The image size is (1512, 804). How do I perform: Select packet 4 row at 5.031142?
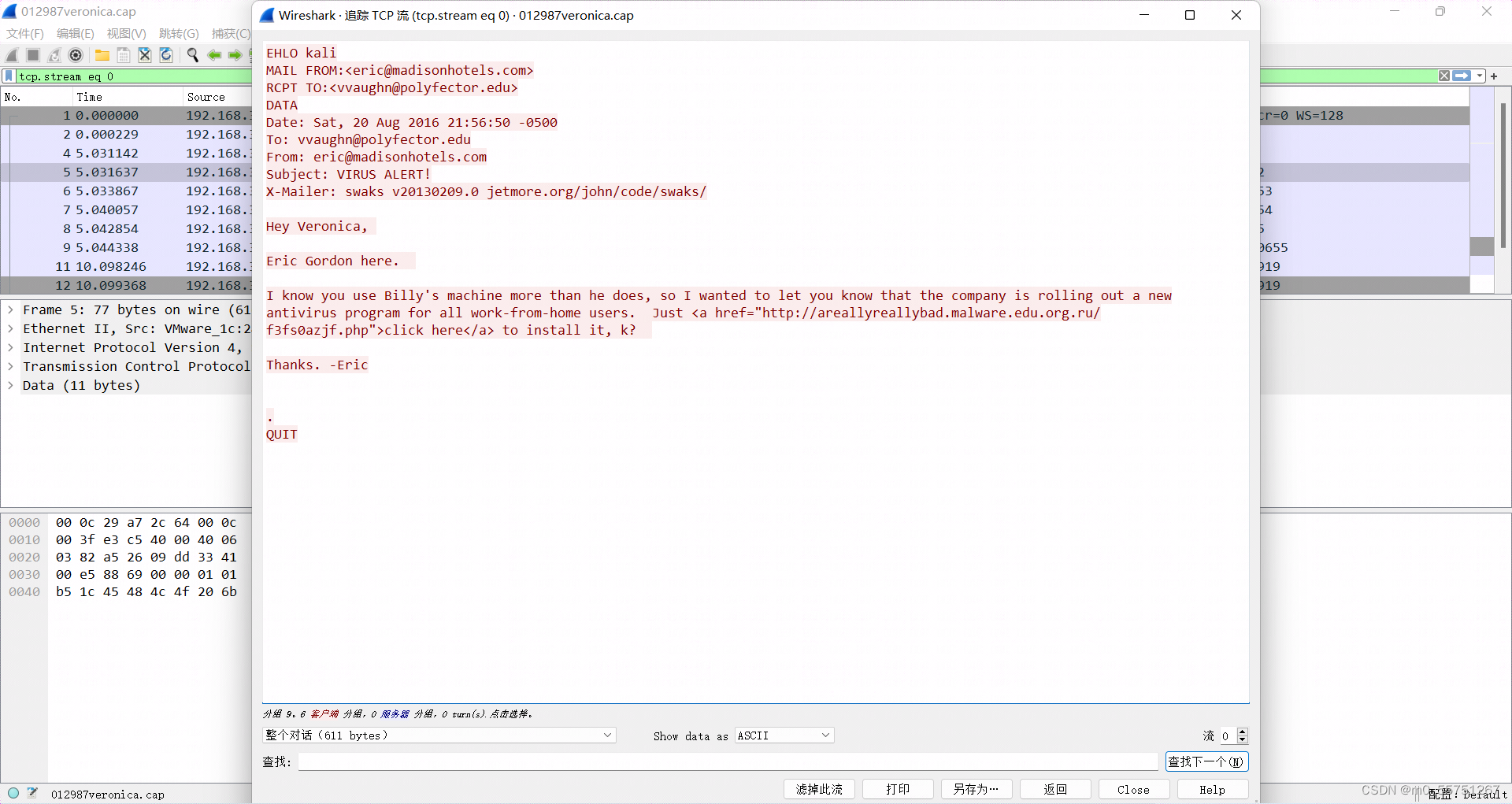(x=126, y=154)
